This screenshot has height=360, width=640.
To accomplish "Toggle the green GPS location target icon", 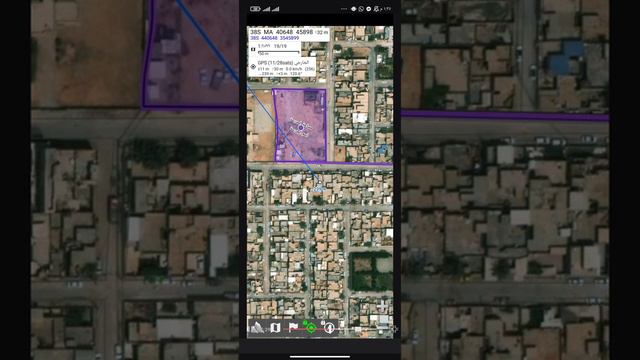I will (x=311, y=327).
